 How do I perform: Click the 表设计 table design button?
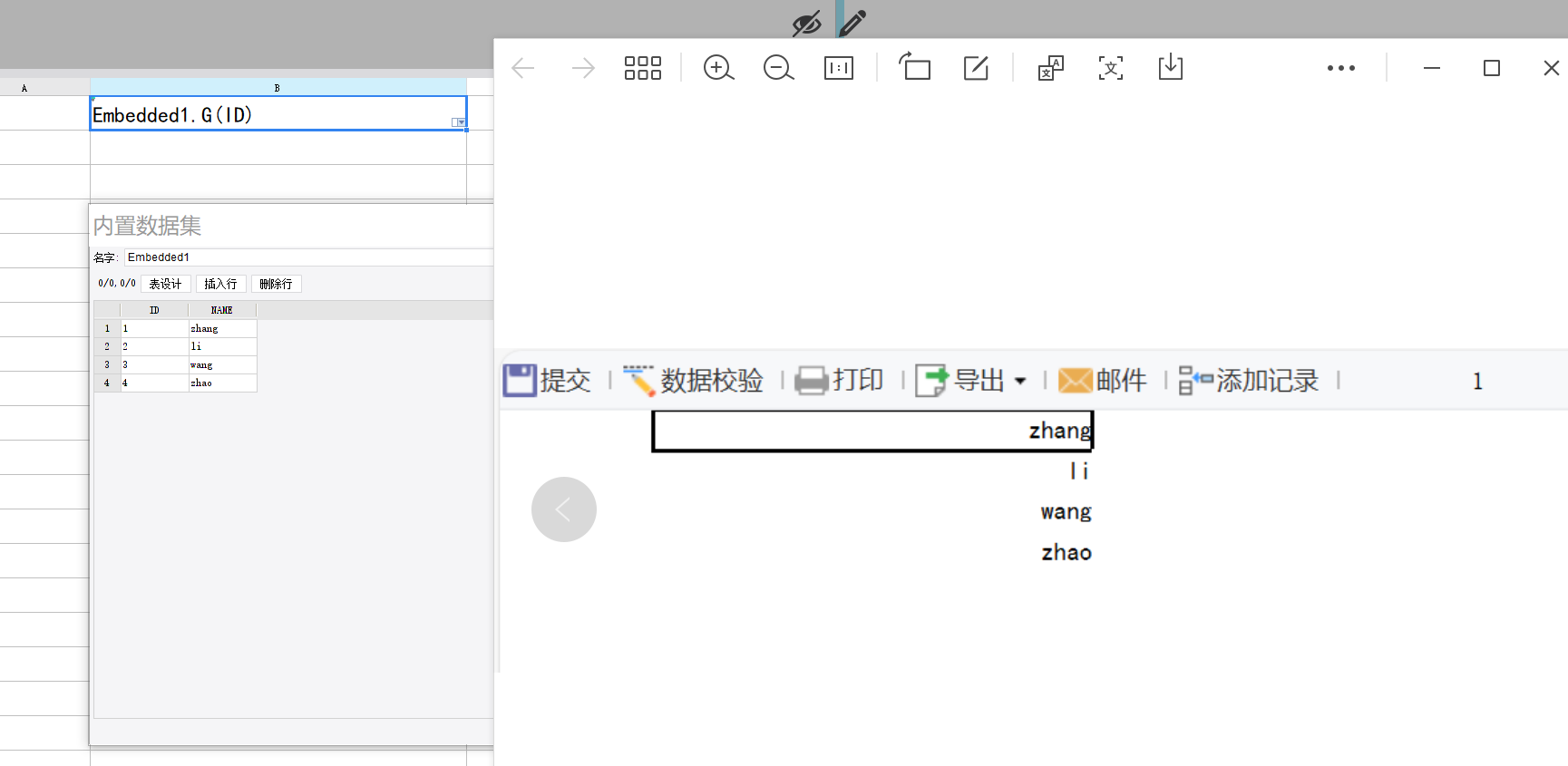point(165,284)
